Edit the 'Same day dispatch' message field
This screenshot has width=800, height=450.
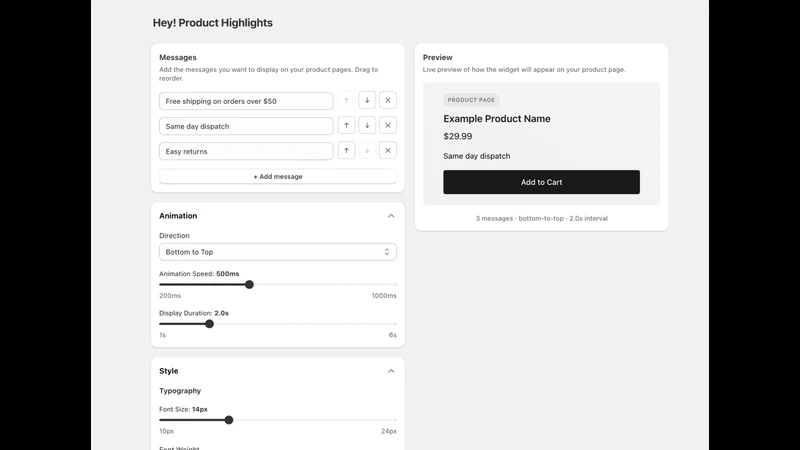click(246, 126)
